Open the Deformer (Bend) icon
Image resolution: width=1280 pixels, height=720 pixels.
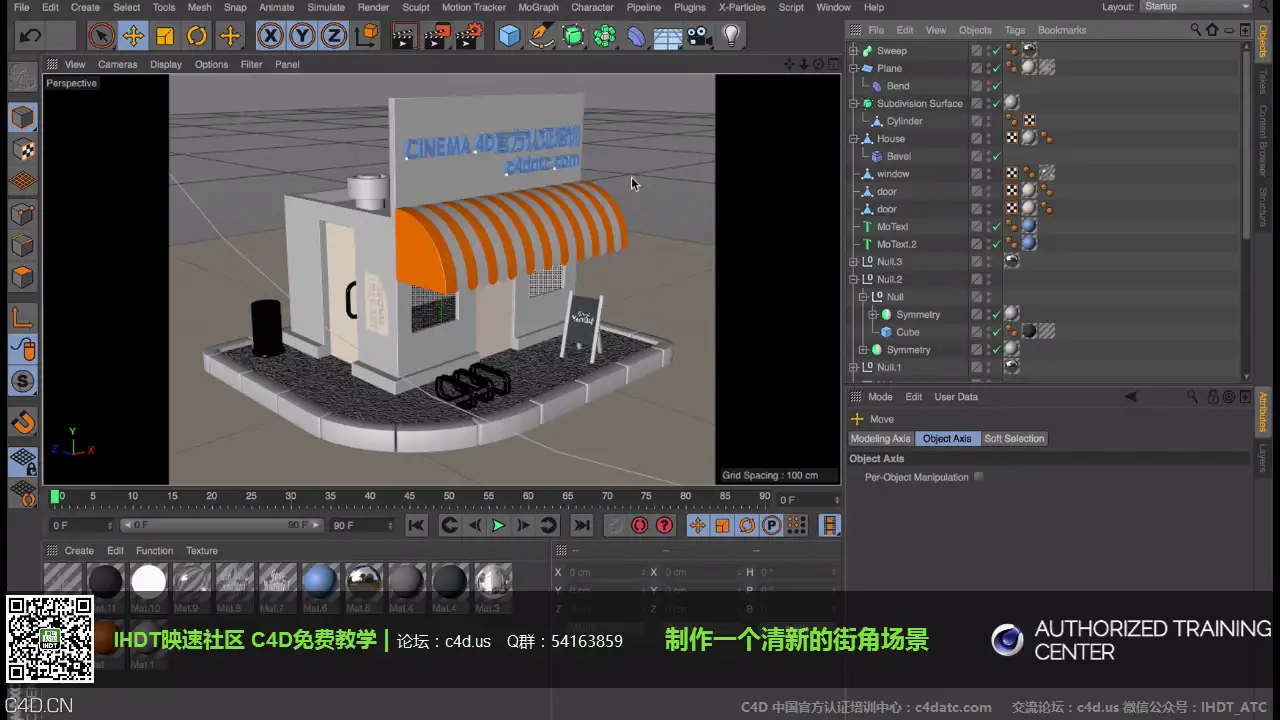coord(636,37)
